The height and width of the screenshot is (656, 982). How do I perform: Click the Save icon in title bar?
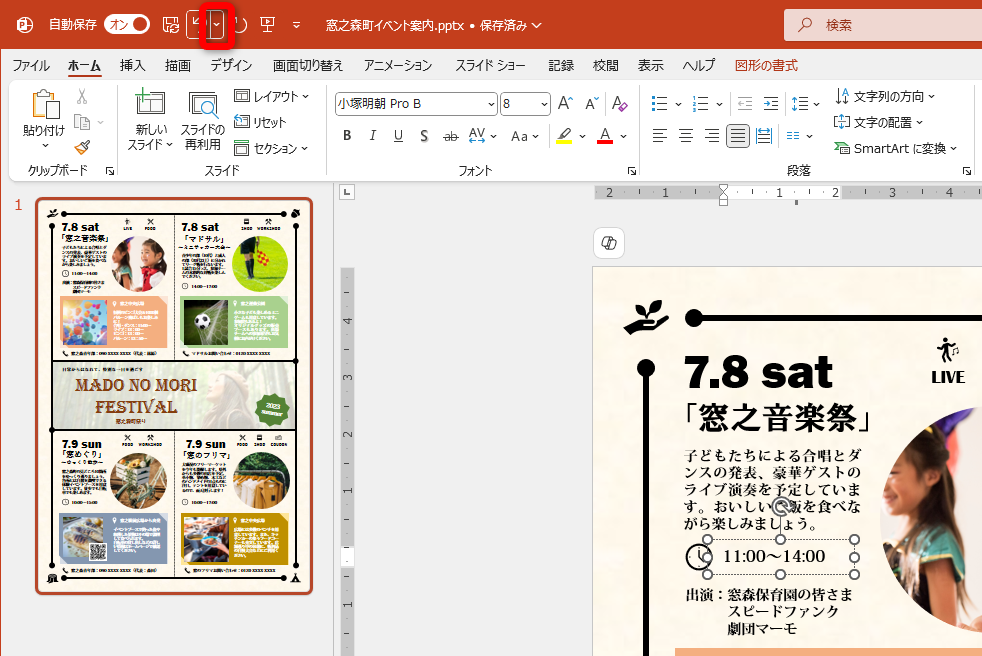170,25
